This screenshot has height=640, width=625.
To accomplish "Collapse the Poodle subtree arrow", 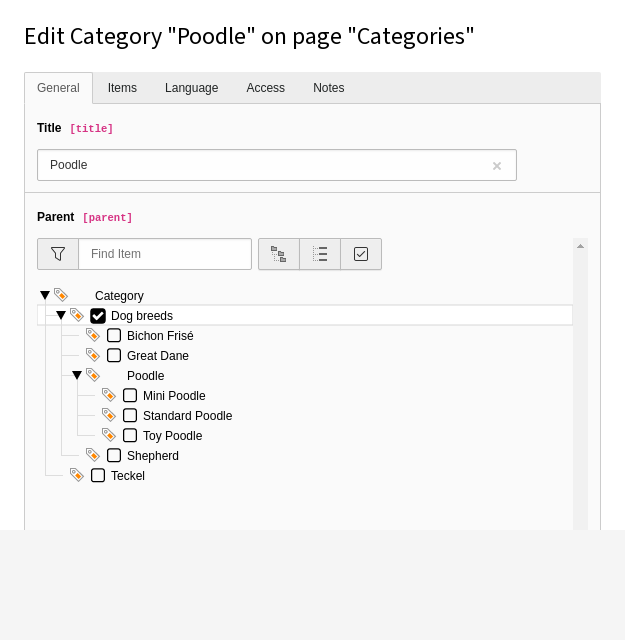I will [77, 376].
